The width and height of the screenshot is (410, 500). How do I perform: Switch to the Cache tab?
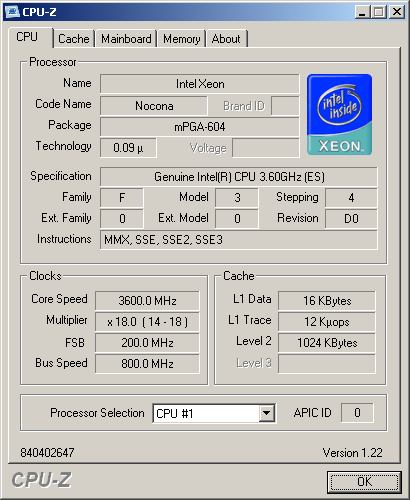click(x=74, y=39)
